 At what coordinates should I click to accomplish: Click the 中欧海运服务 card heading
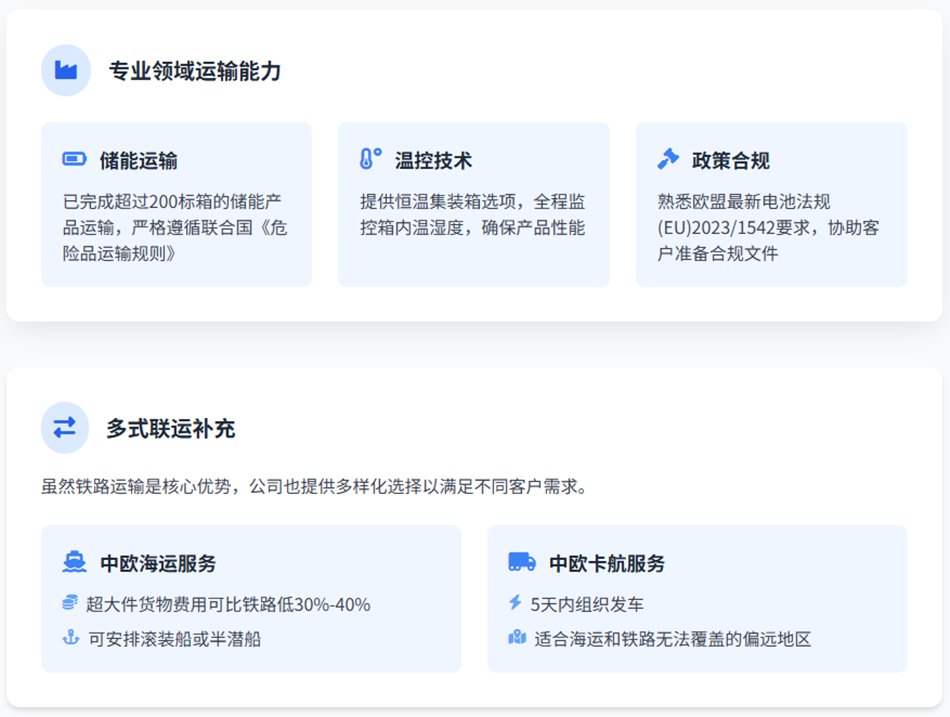point(158,563)
